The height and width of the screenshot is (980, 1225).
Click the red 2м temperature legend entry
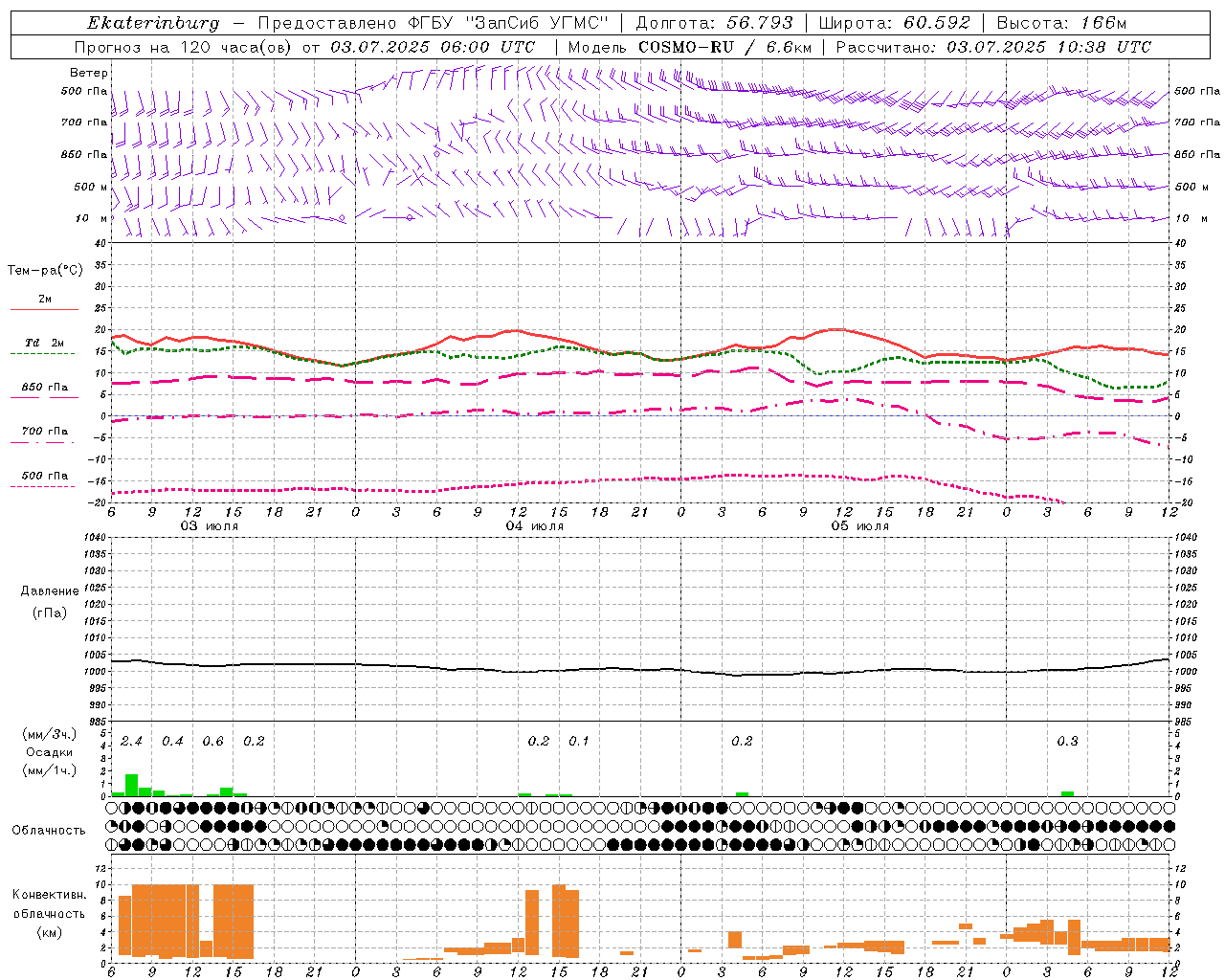click(44, 303)
